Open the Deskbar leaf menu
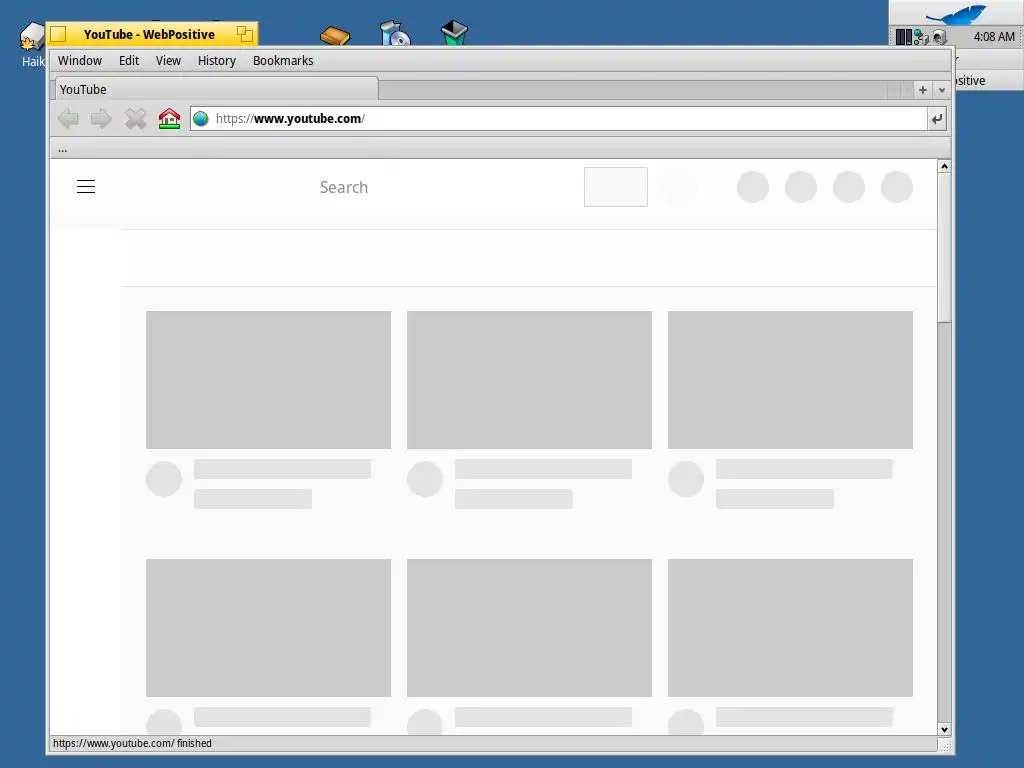The height and width of the screenshot is (768, 1024). [955, 13]
